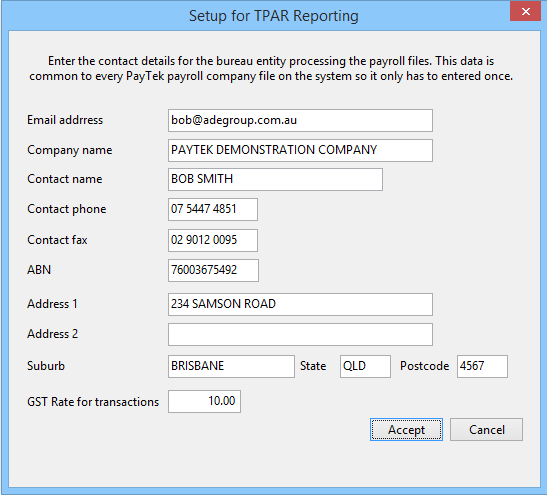Click the Suburb field containing BRISBANE

(231, 366)
